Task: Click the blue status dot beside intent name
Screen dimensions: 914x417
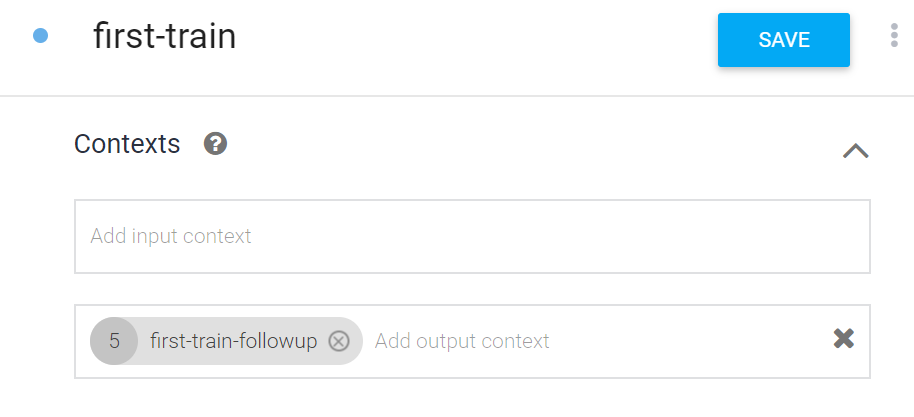Action: coord(41,36)
